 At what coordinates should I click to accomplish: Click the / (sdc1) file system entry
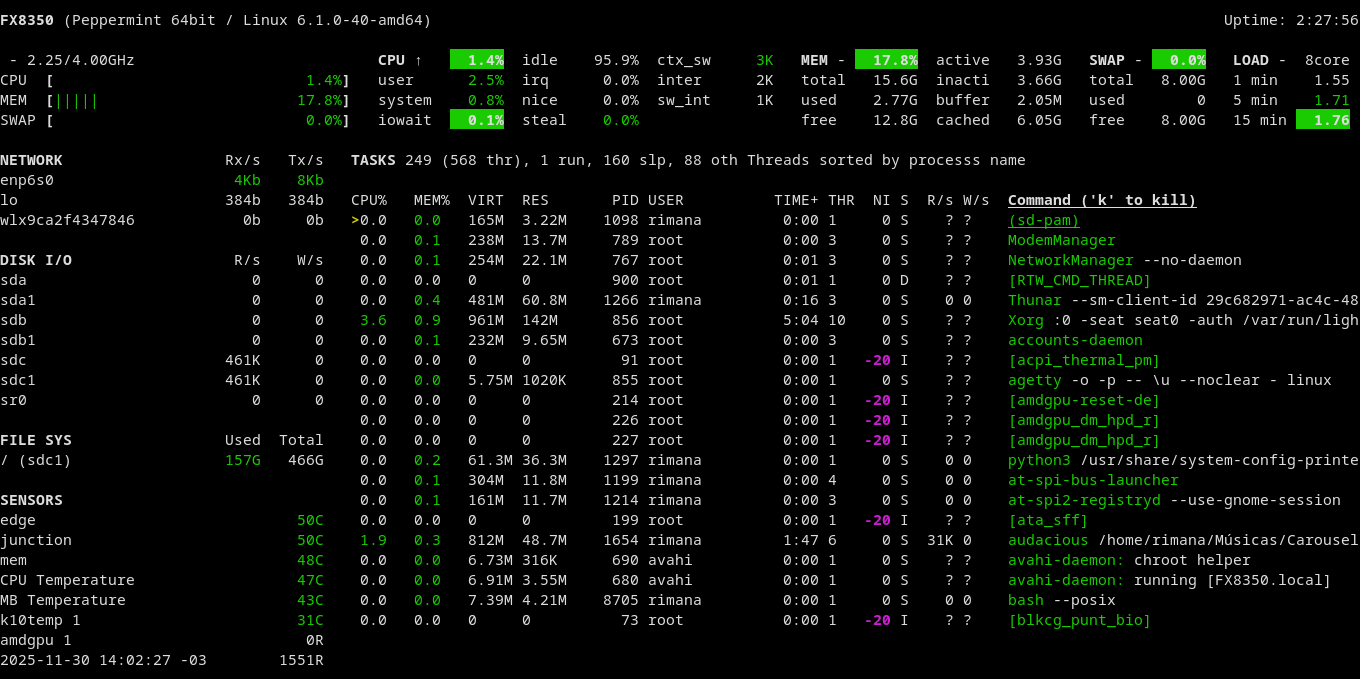click(36, 460)
